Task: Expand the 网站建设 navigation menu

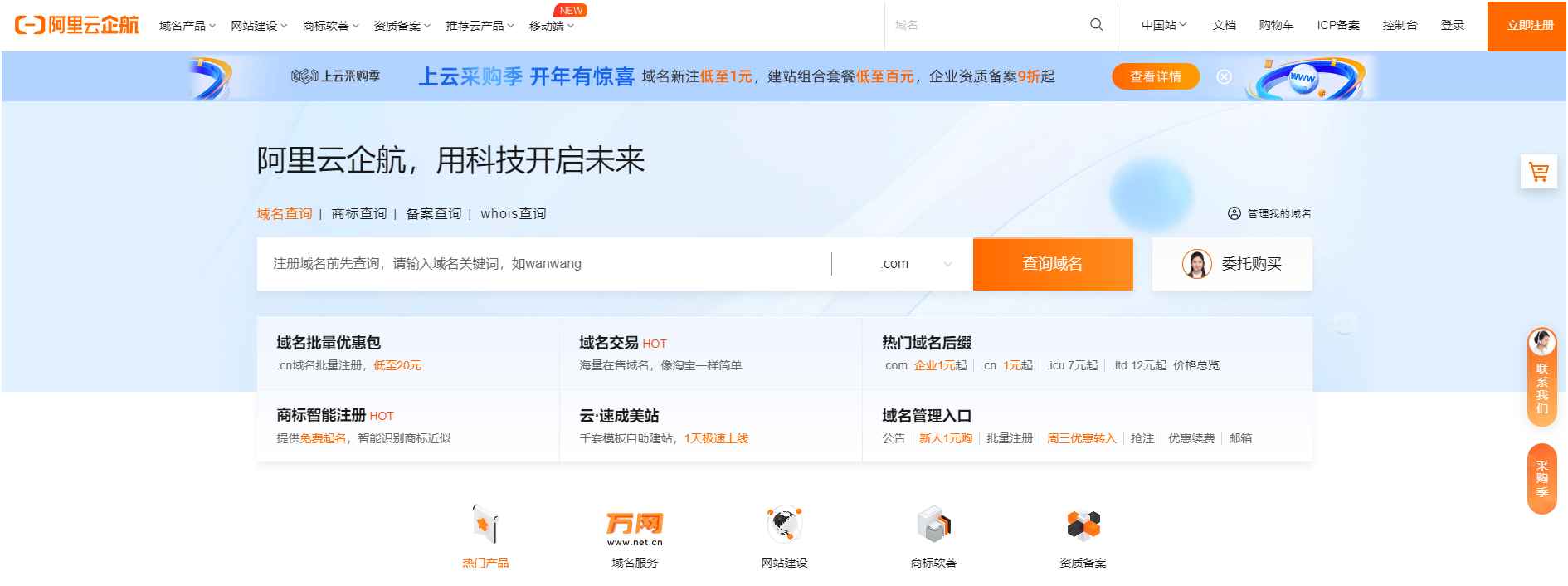Action: coord(259,26)
